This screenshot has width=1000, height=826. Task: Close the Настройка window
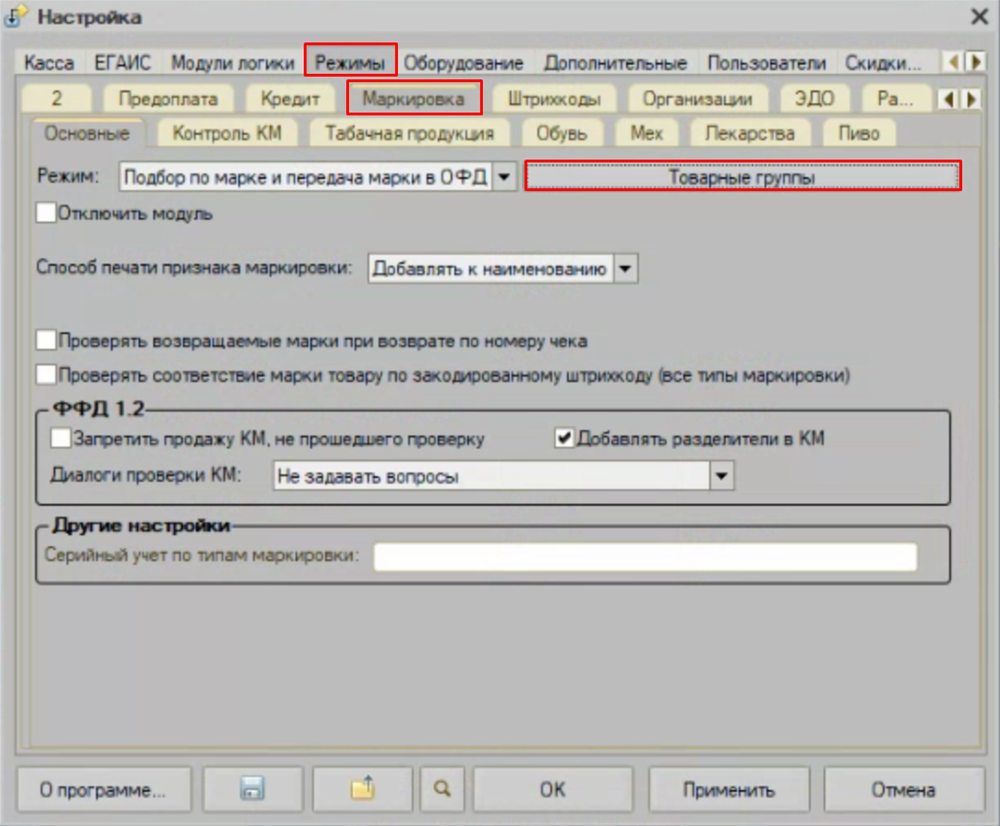pyautogui.click(x=980, y=17)
